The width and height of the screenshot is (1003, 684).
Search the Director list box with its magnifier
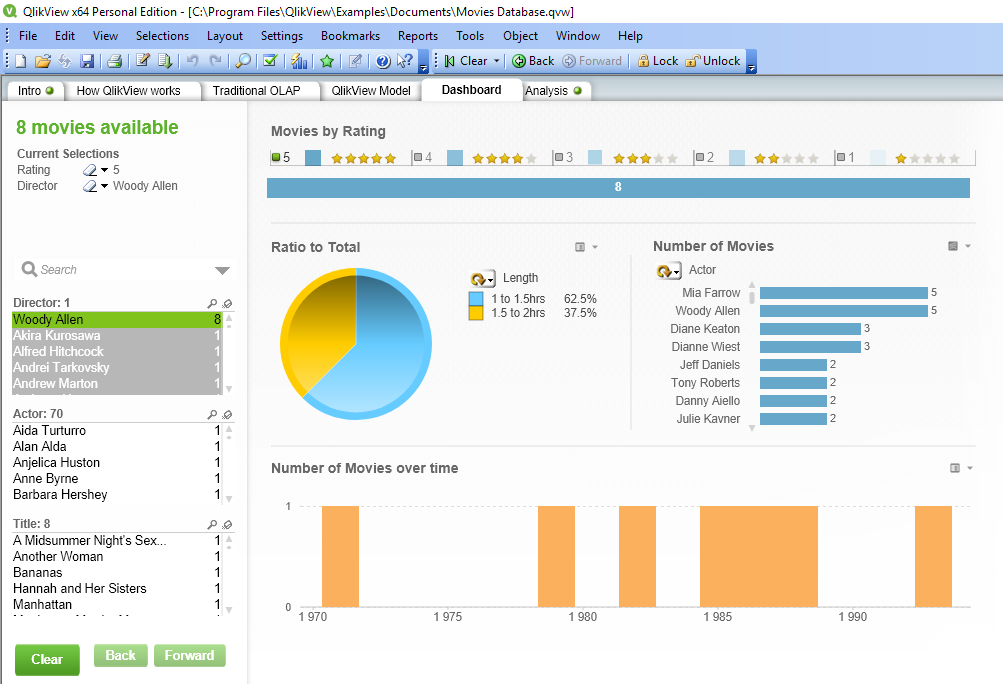pos(212,303)
